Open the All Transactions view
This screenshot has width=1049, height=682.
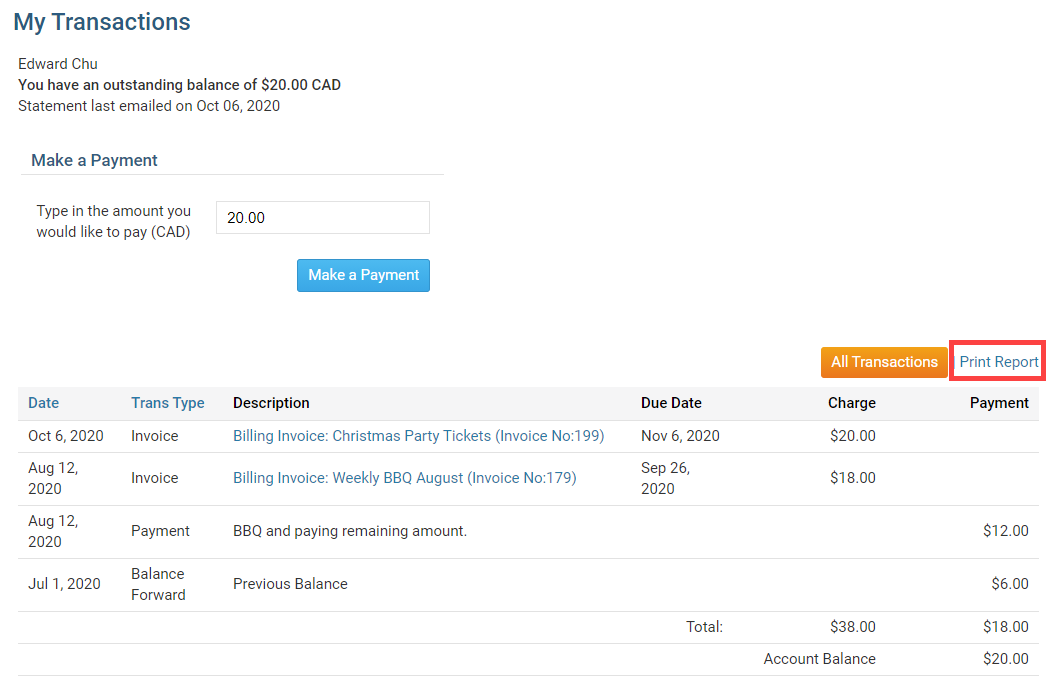tap(884, 362)
